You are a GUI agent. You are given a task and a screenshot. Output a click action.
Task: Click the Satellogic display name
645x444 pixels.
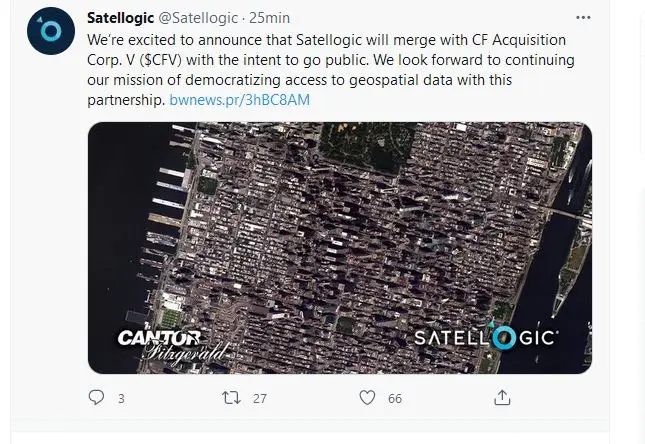pyautogui.click(x=121, y=18)
